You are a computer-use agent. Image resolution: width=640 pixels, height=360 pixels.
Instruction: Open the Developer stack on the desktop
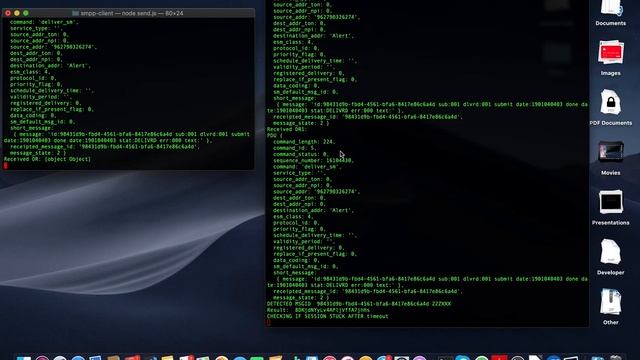pos(611,251)
